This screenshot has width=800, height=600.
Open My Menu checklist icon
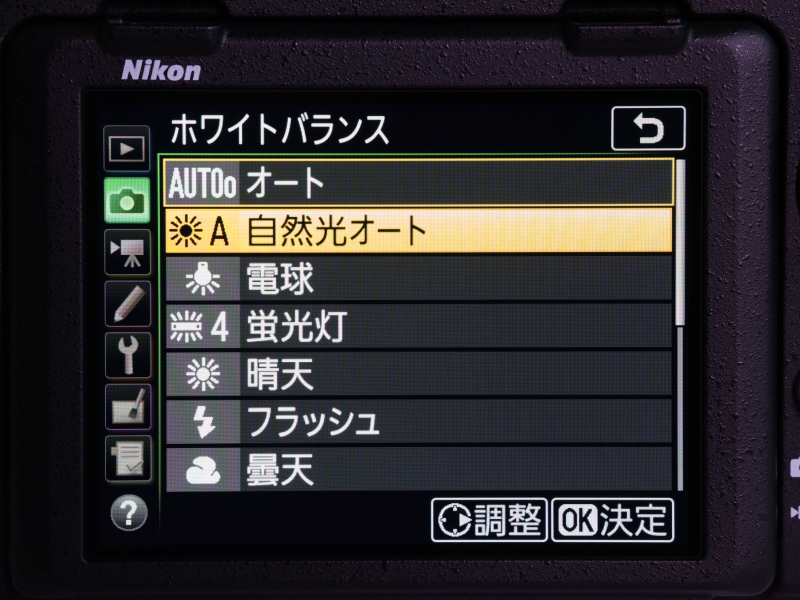tap(128, 459)
